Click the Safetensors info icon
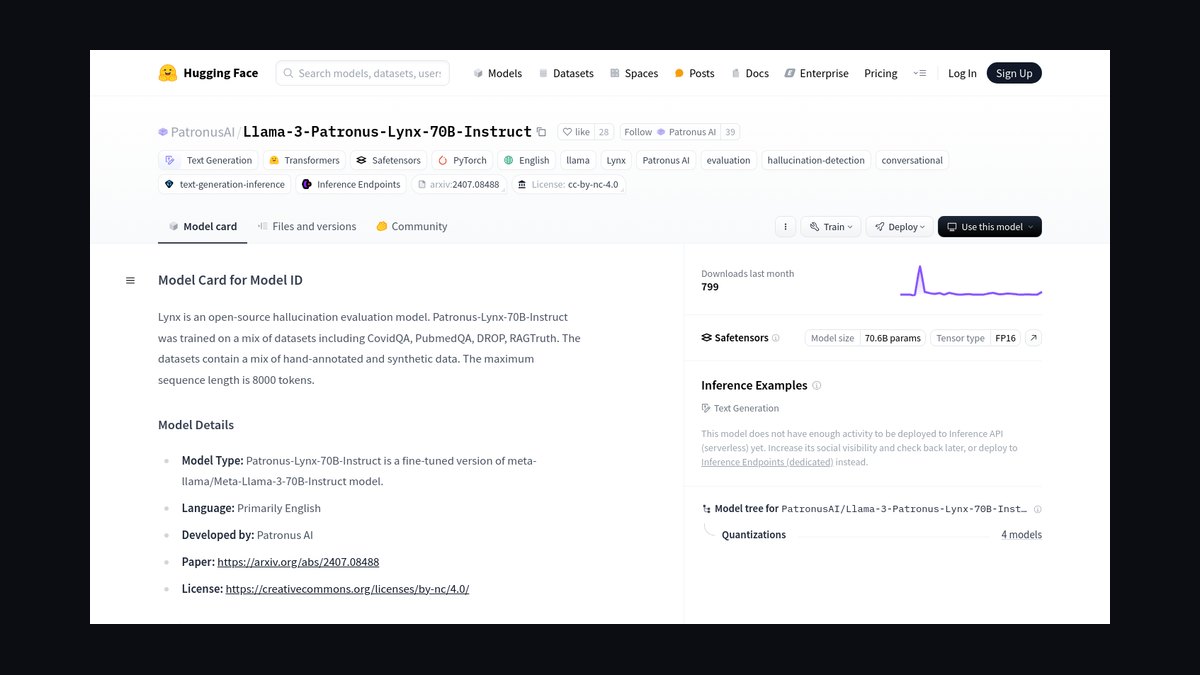1200x675 pixels. (x=776, y=338)
